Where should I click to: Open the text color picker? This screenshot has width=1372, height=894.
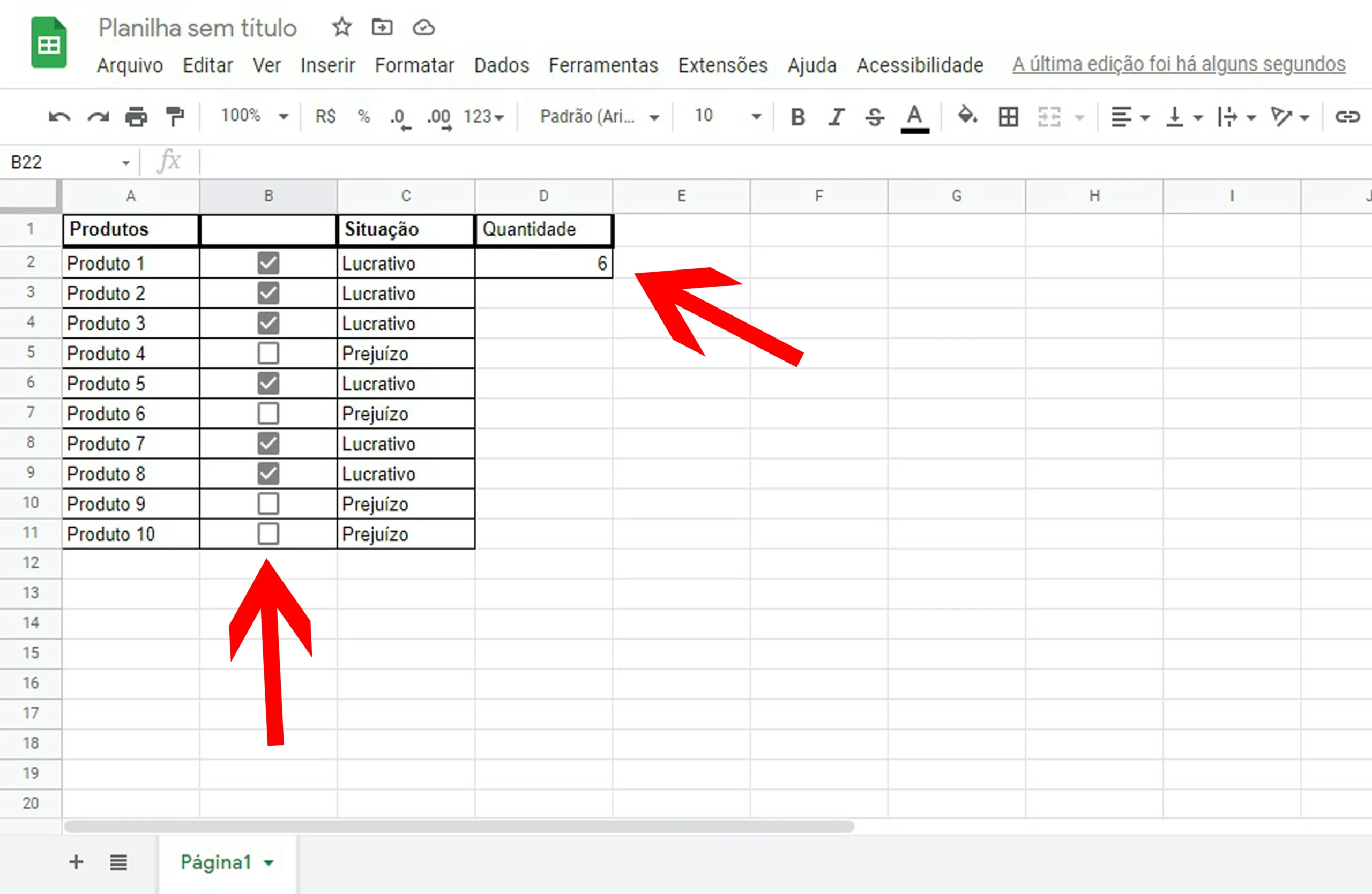[x=914, y=119]
